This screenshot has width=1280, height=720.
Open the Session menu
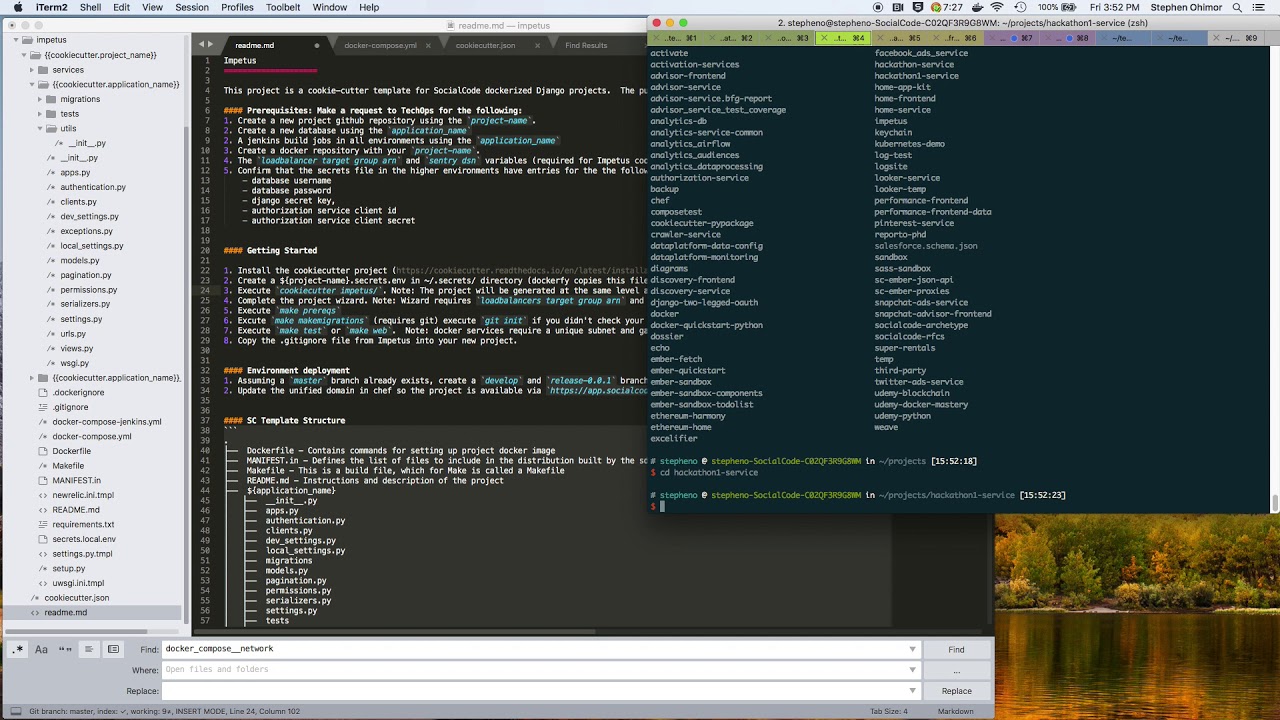[192, 7]
